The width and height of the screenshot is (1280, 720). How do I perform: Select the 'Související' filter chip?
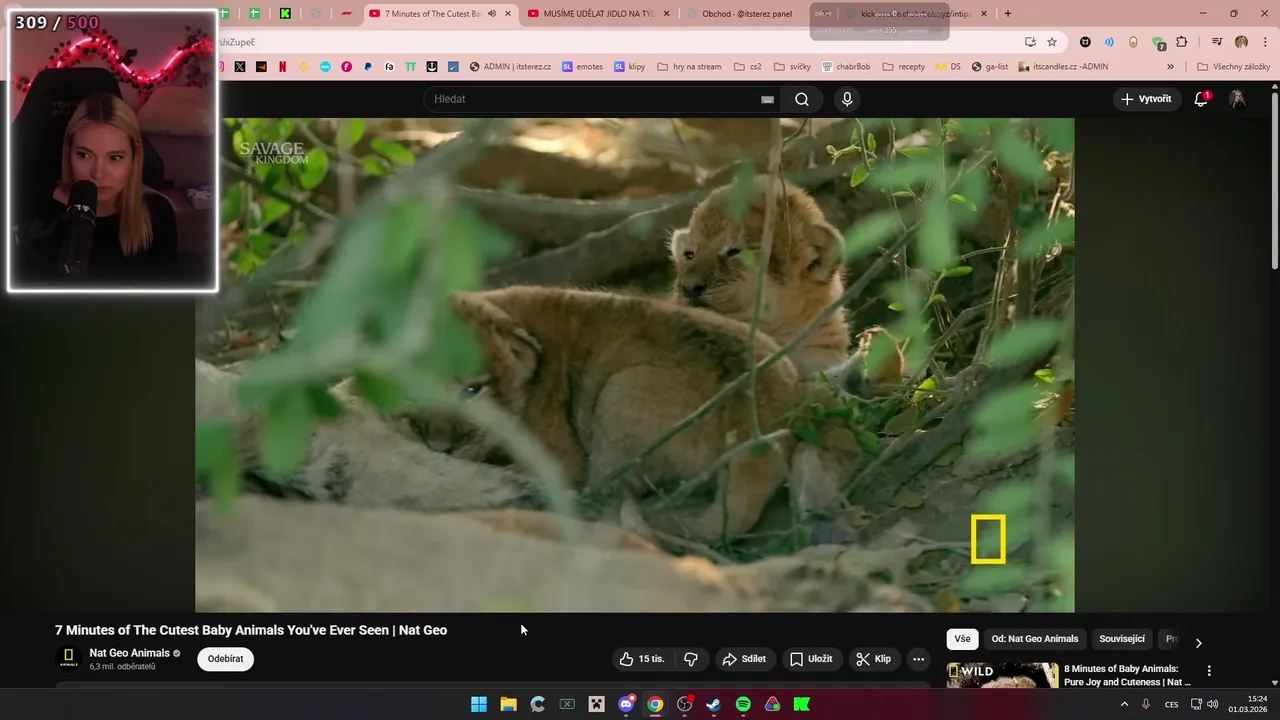(1122, 639)
